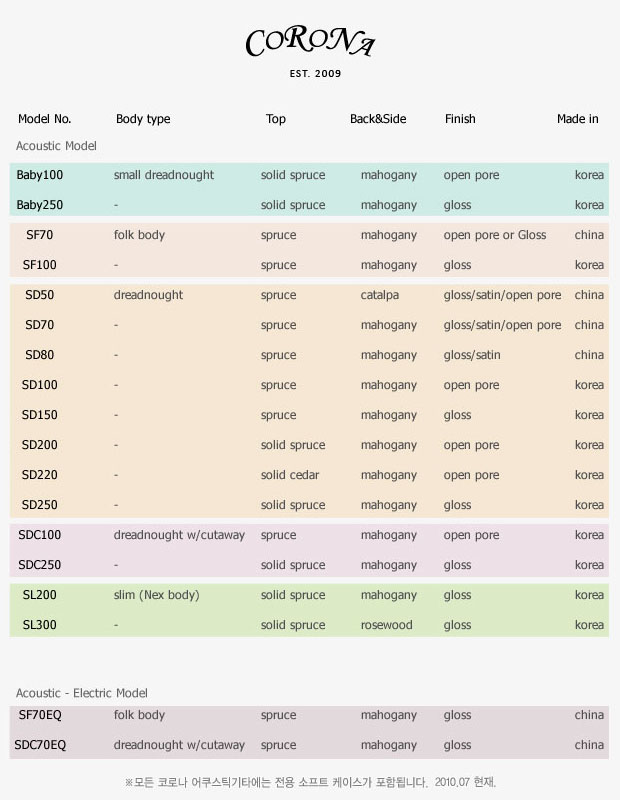Select the SF70 model name
The image size is (620, 800).
pos(39,235)
